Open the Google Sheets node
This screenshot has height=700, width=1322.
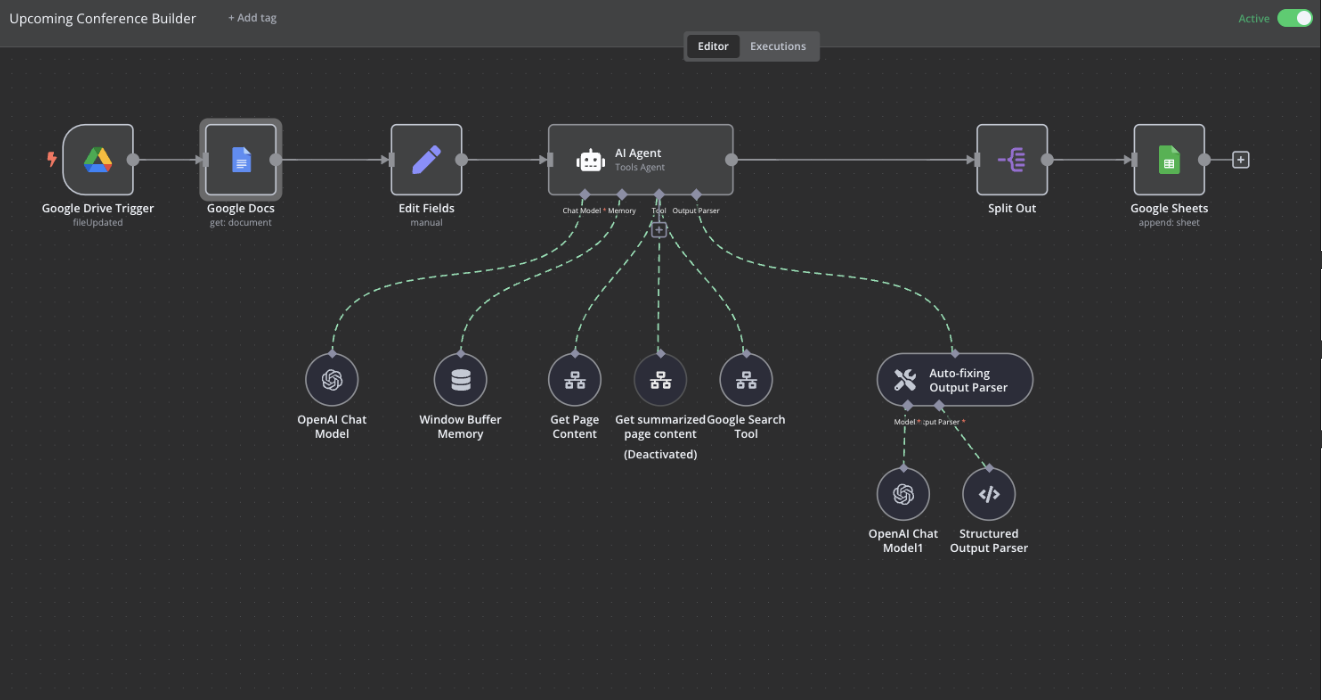[1168, 159]
